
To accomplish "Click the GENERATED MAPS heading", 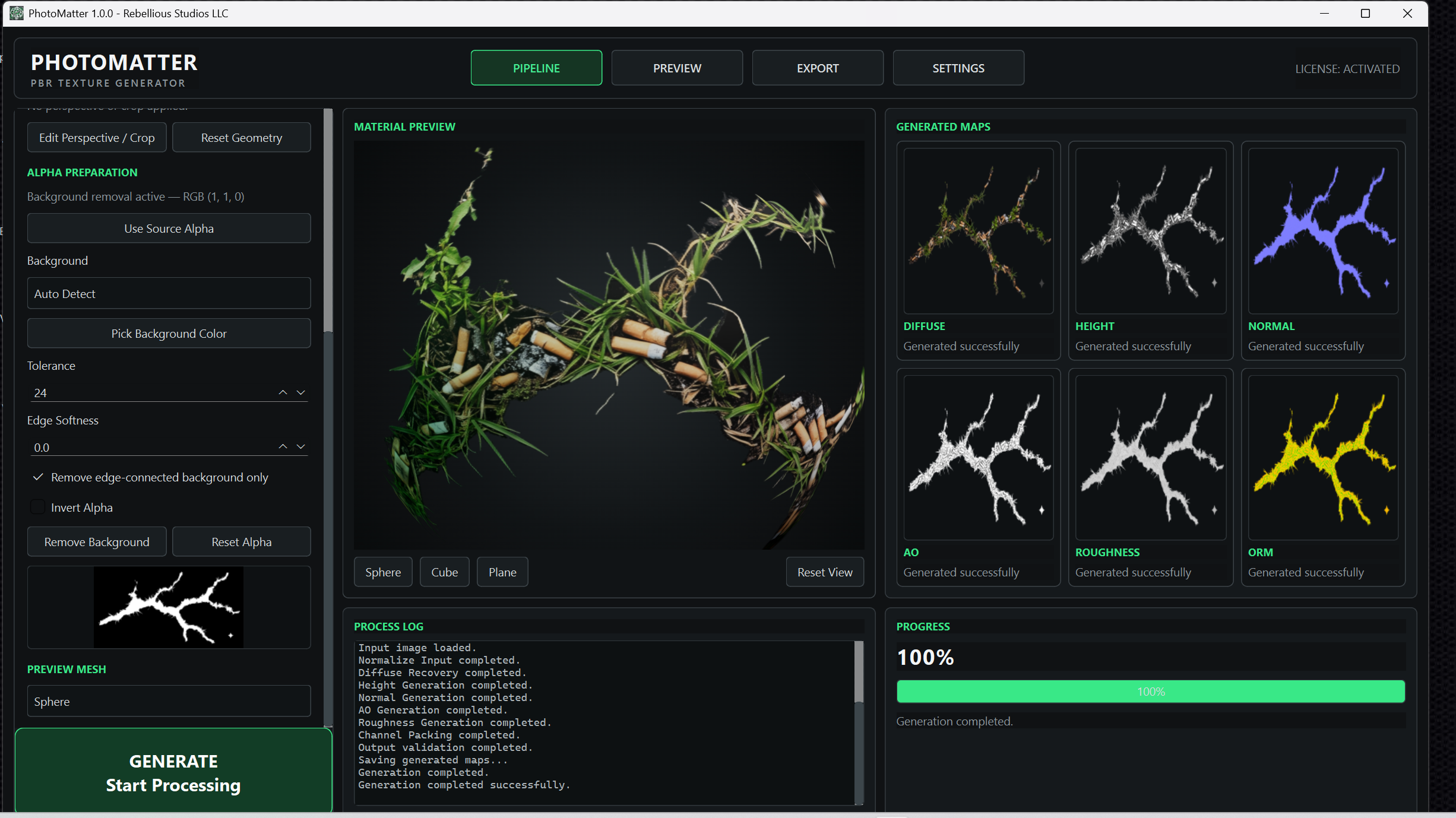I will (x=943, y=127).
